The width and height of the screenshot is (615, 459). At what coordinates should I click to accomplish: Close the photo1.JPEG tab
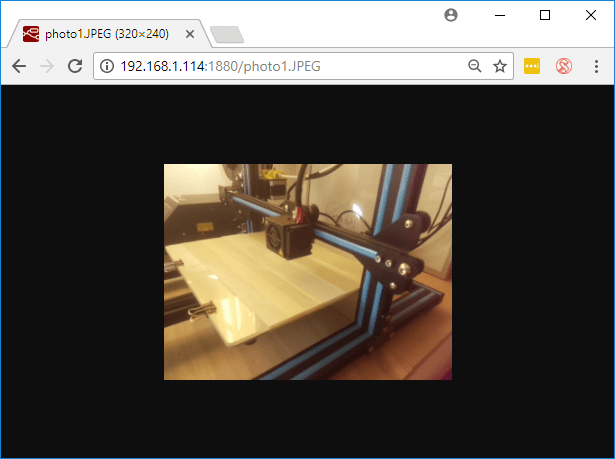189,34
